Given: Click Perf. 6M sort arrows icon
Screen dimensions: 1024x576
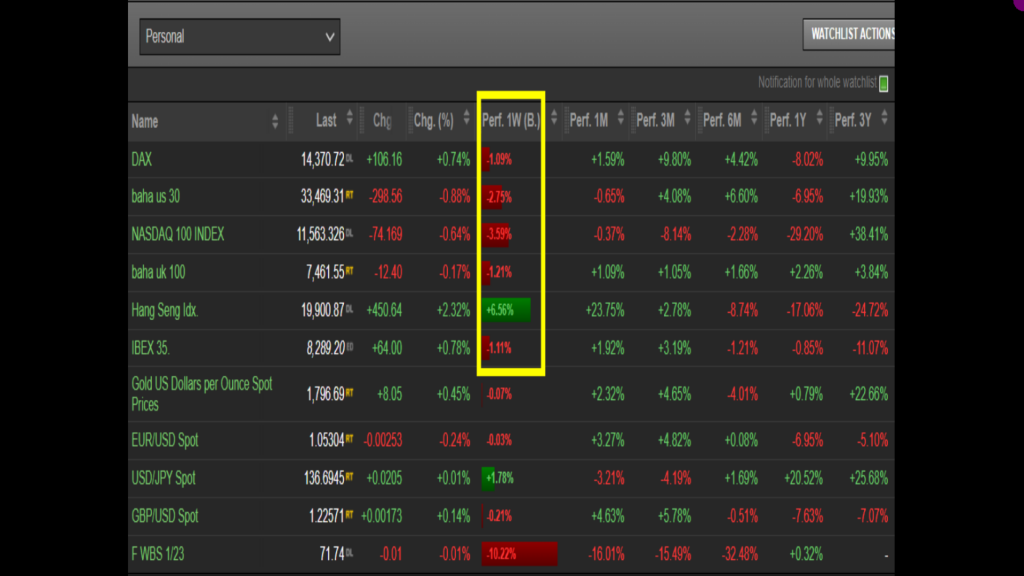Looking at the screenshot, I should click(x=754, y=119).
